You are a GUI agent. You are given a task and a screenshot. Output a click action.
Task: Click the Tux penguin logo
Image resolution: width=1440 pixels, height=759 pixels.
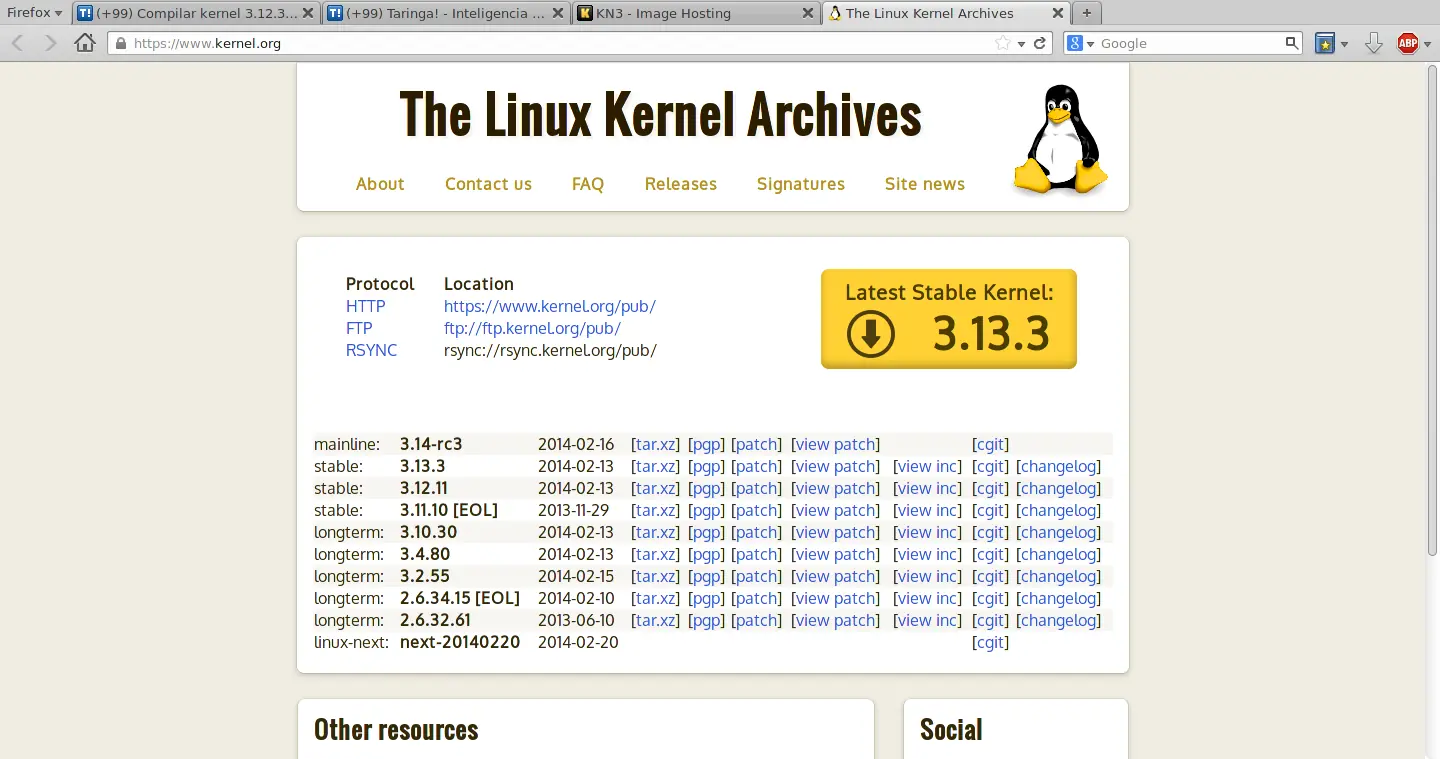coord(1060,138)
